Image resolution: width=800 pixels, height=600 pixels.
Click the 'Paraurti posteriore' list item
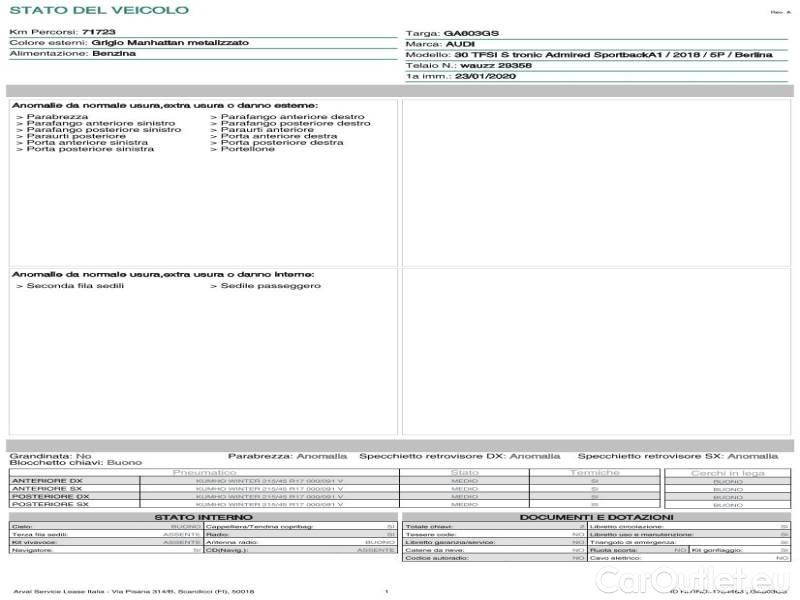pos(76,136)
